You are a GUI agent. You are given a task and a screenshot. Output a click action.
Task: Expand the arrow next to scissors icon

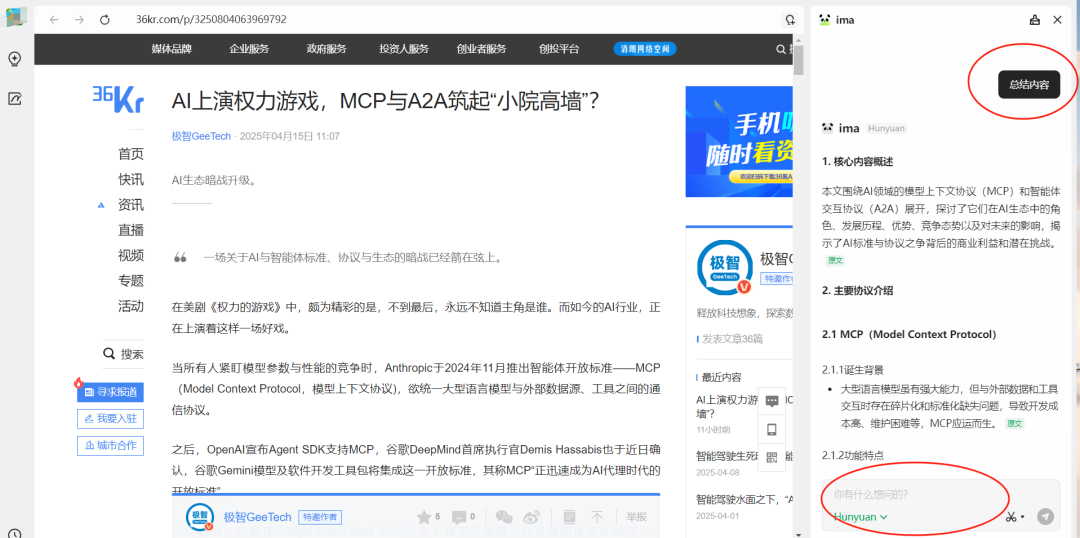(1023, 517)
